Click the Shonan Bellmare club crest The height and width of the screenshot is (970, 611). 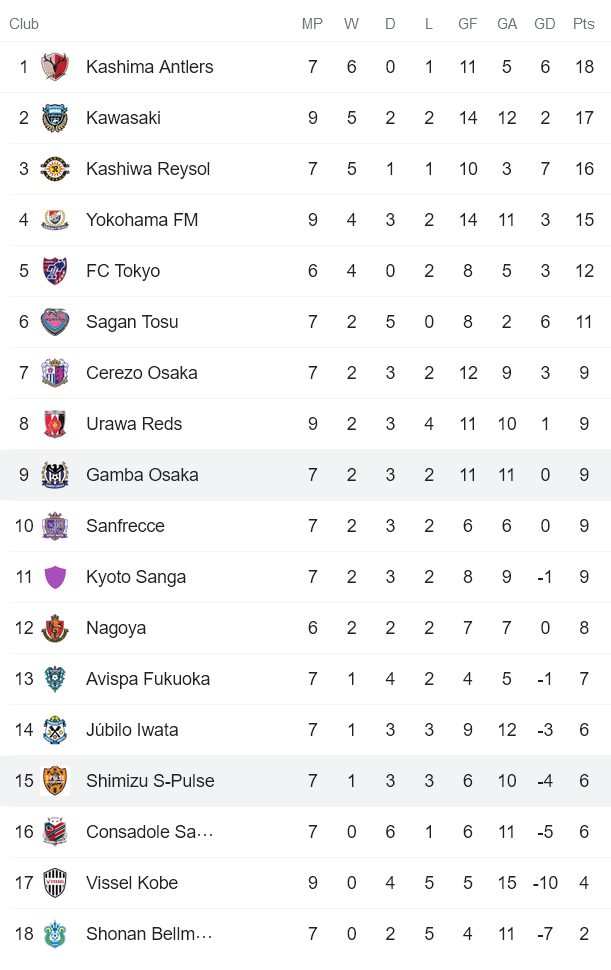(x=57, y=934)
